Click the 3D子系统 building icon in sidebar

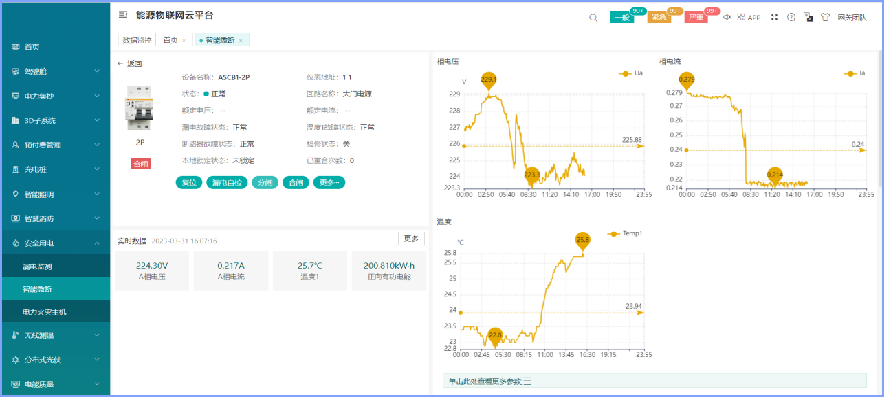(x=16, y=121)
